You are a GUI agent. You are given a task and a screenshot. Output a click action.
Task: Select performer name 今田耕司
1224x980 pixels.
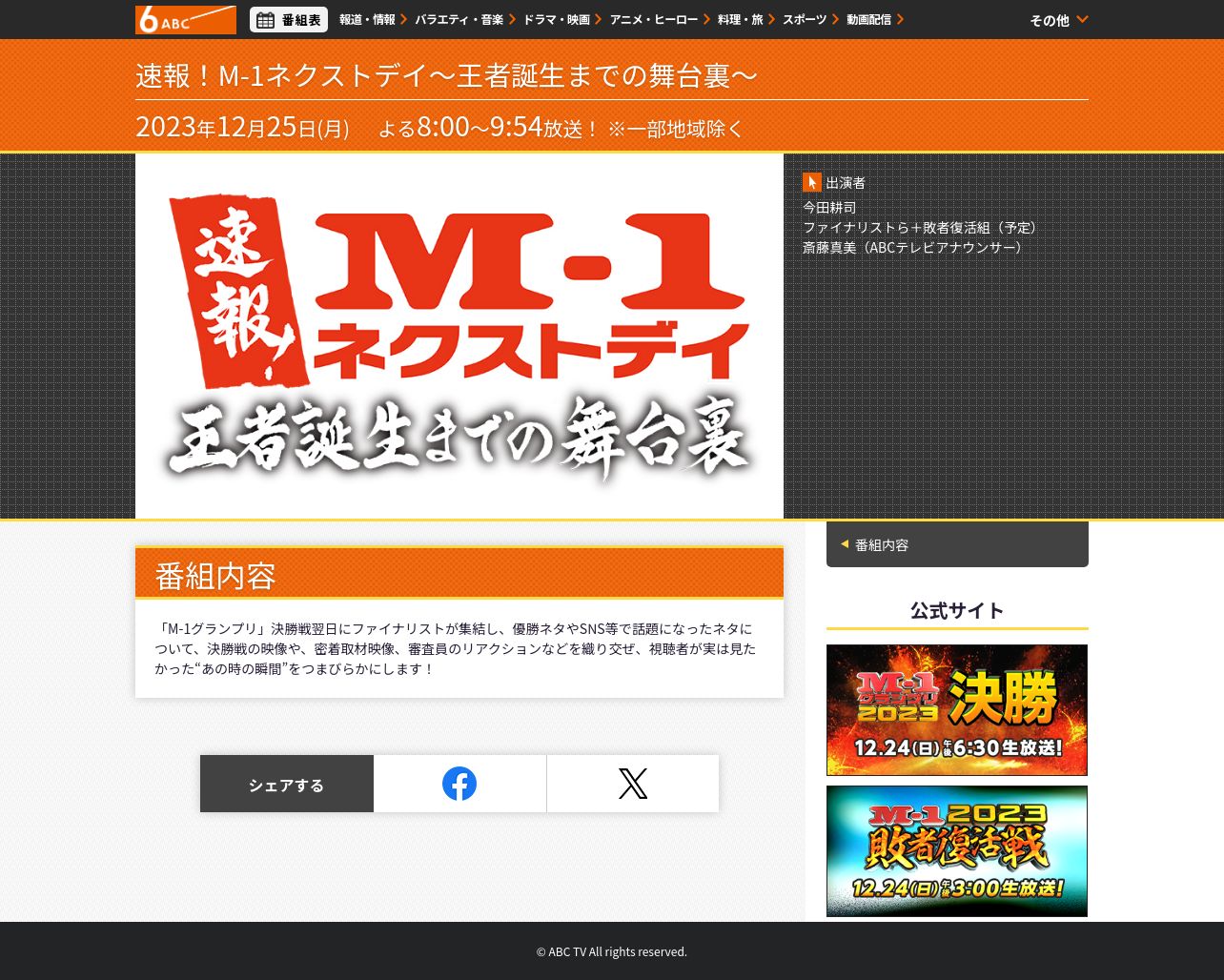coord(829,207)
